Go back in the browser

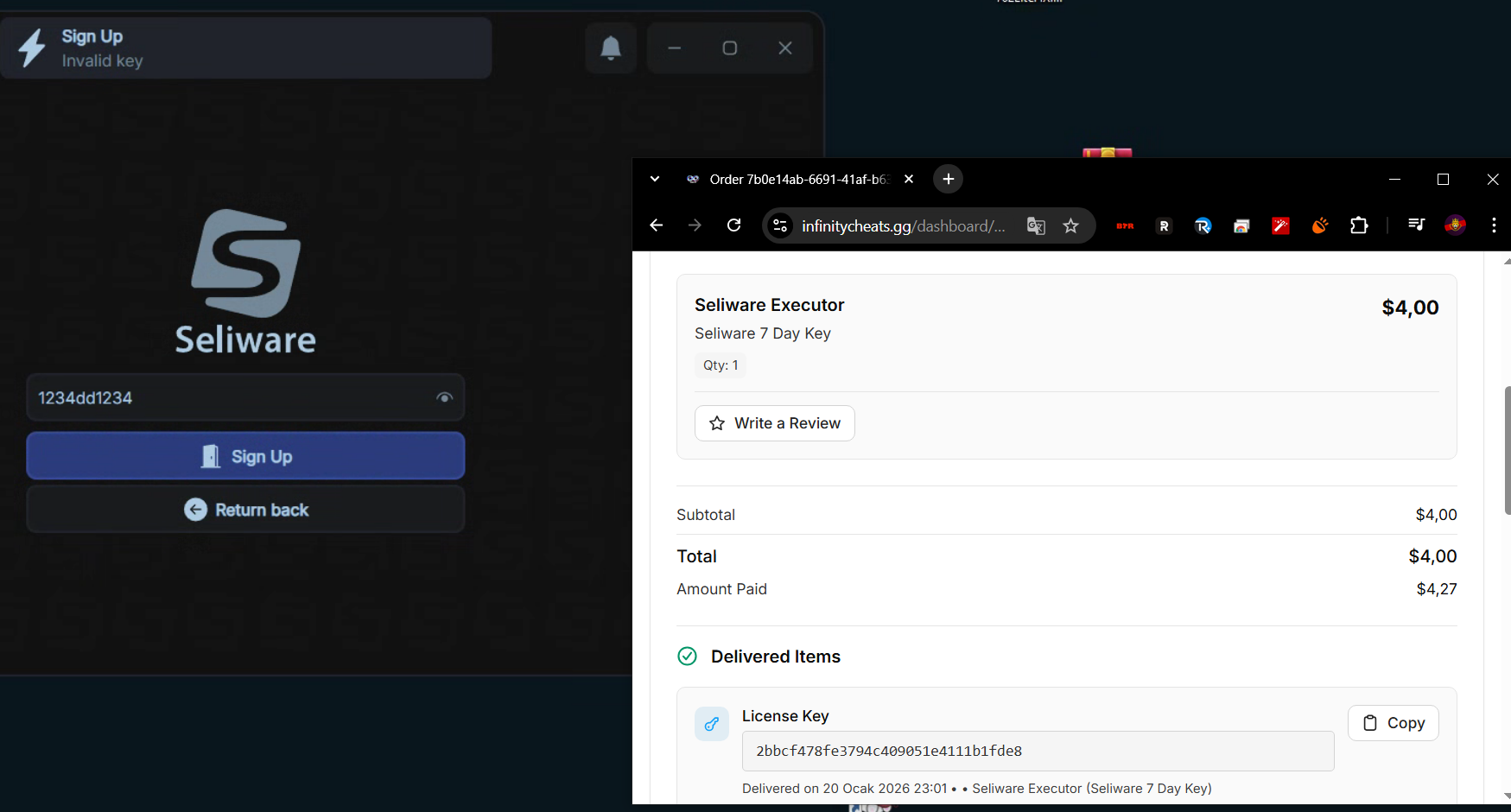(x=657, y=225)
